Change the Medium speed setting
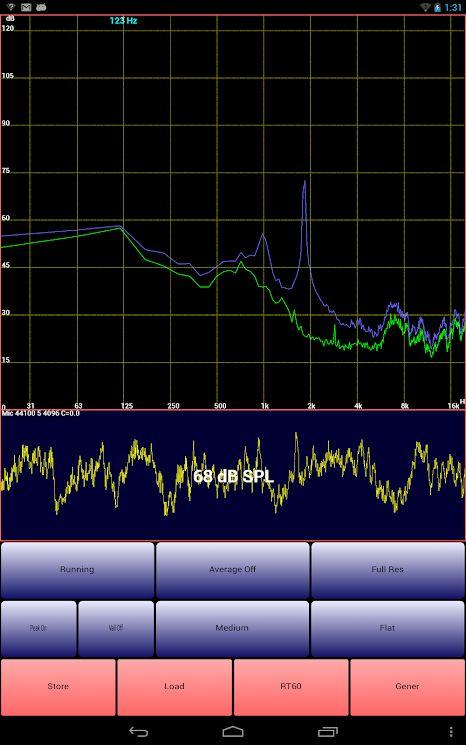 [x=232, y=629]
